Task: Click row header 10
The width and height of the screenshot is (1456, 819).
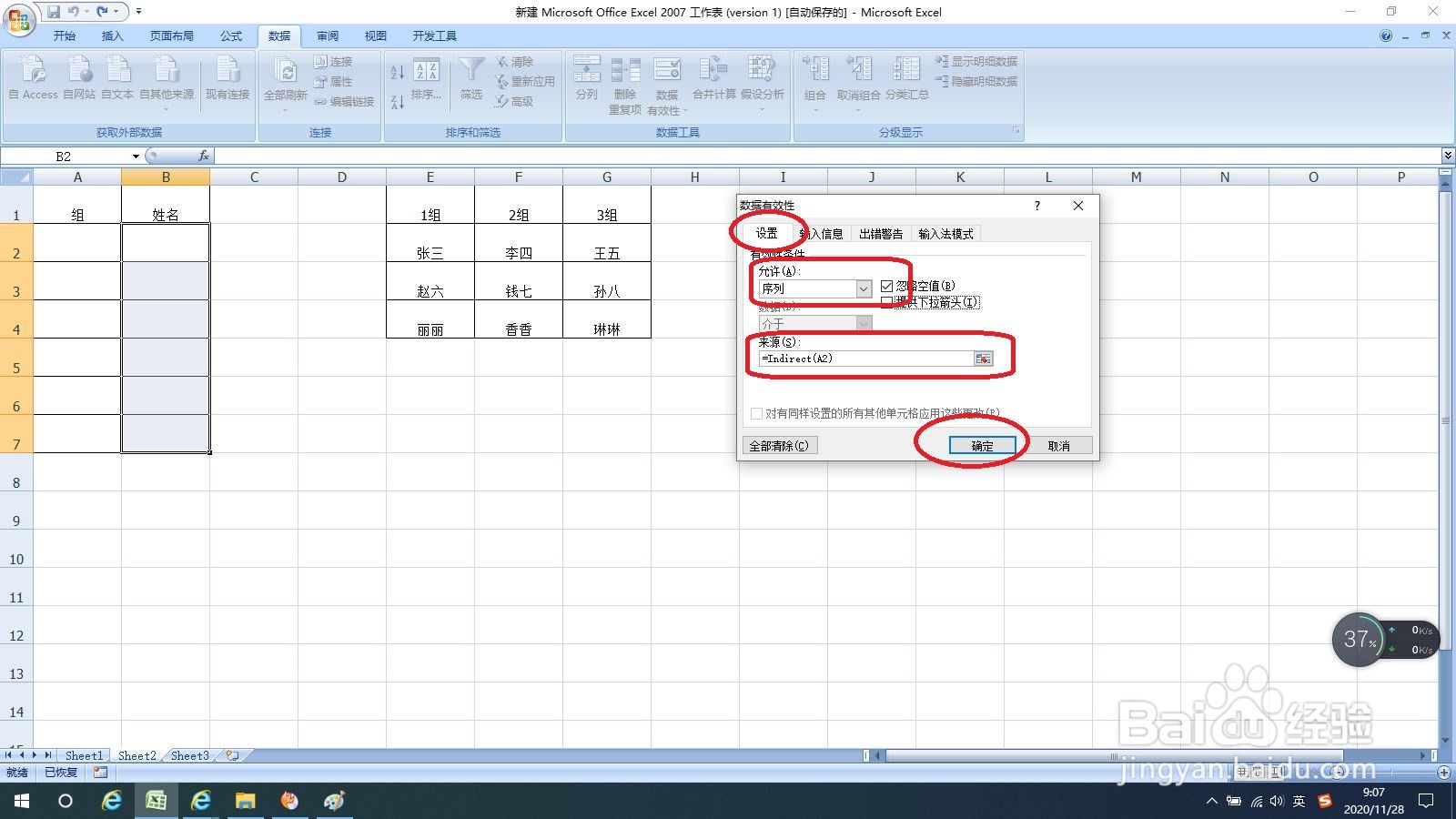Action: (16, 549)
